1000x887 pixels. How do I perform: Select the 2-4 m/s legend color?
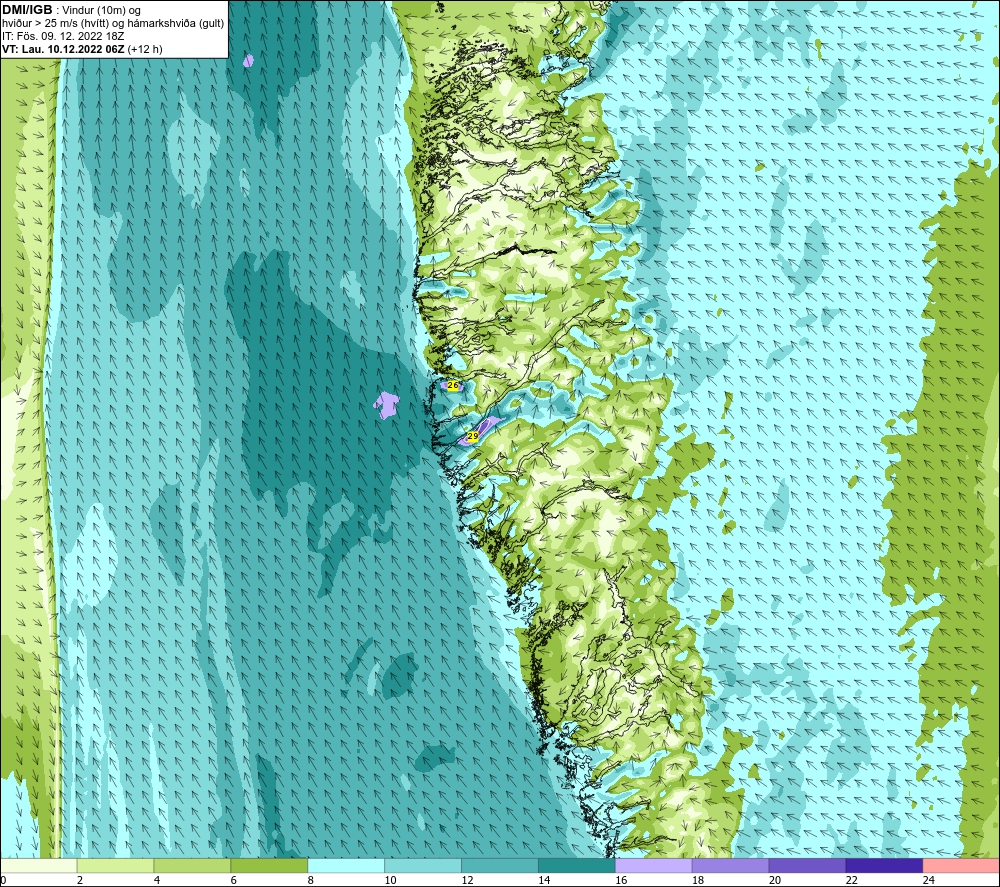coord(115,865)
